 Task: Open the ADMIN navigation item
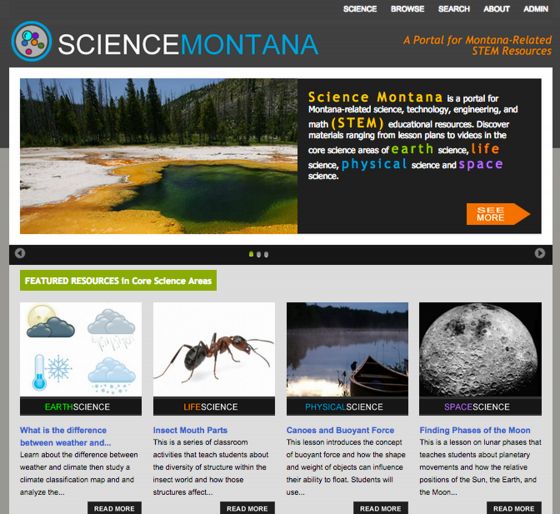tap(536, 9)
